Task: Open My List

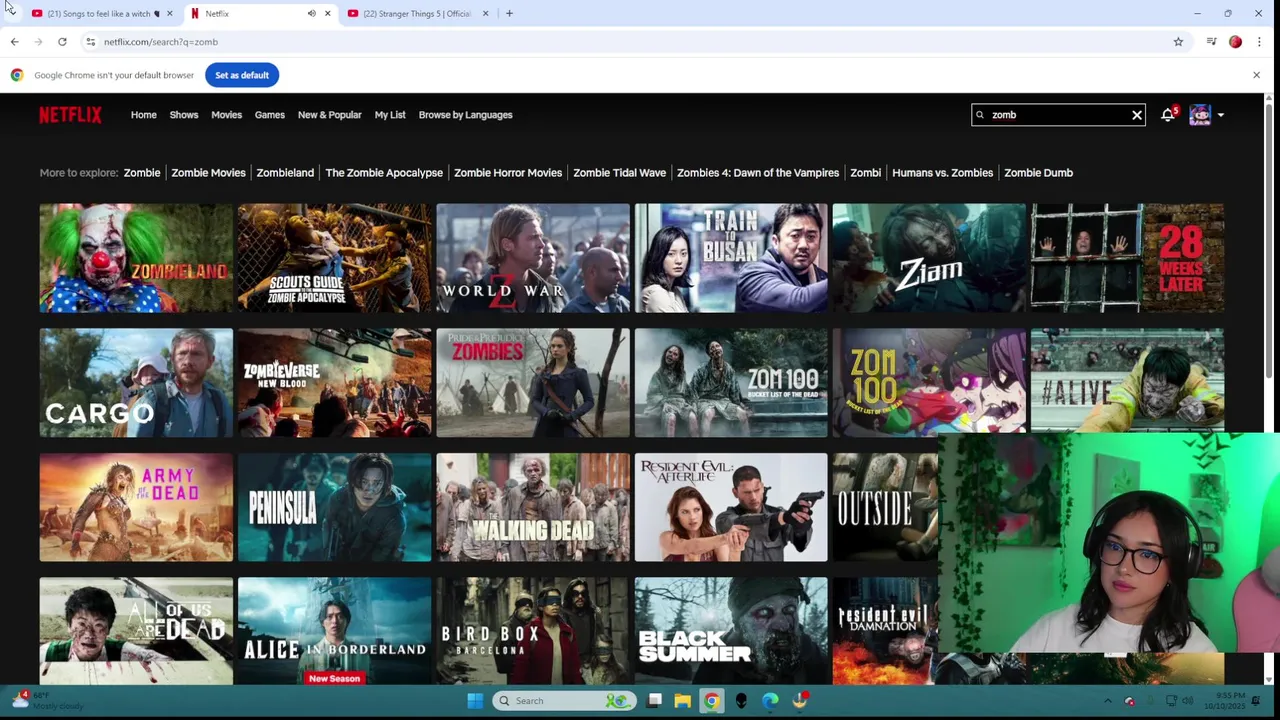Action: click(390, 115)
